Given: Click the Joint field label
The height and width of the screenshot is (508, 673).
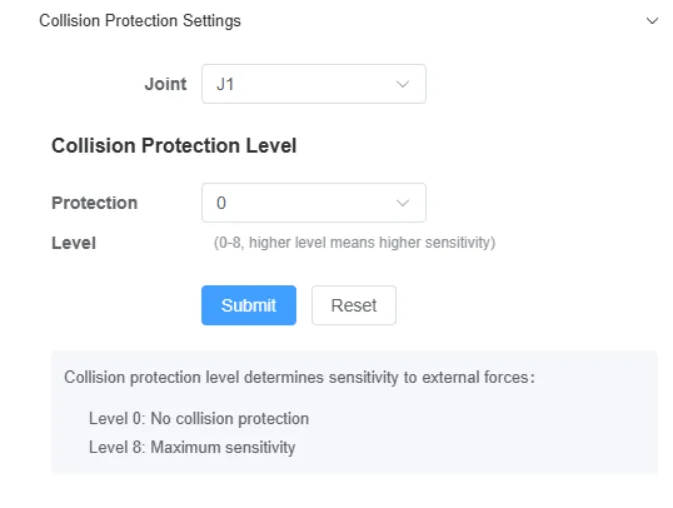Looking at the screenshot, I should 165,84.
